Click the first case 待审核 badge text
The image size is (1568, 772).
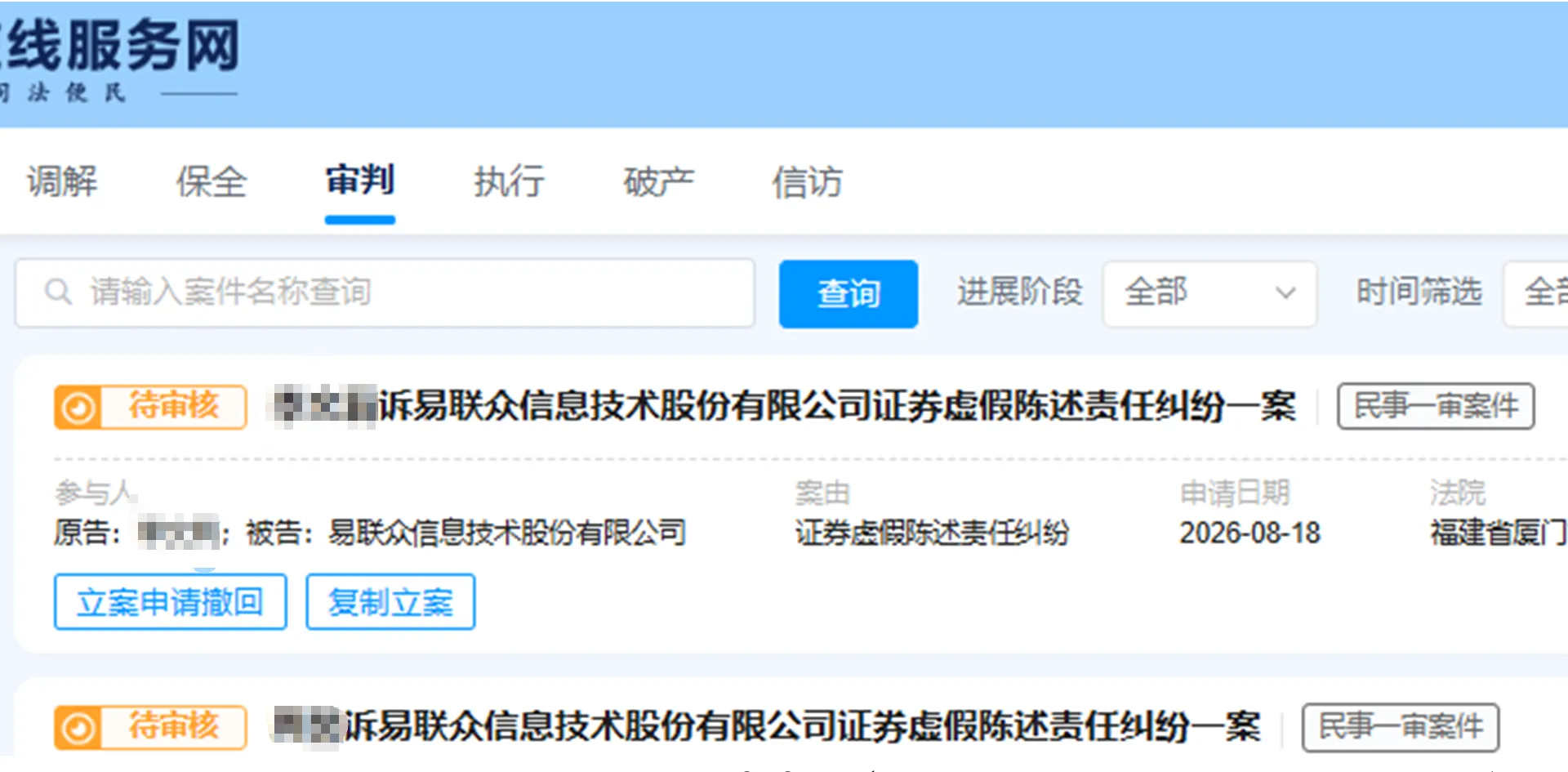tap(174, 406)
